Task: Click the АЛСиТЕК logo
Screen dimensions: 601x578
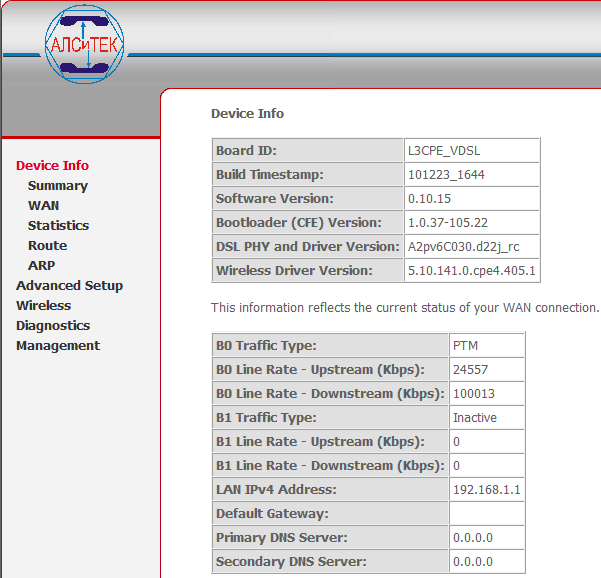Action: [84, 44]
